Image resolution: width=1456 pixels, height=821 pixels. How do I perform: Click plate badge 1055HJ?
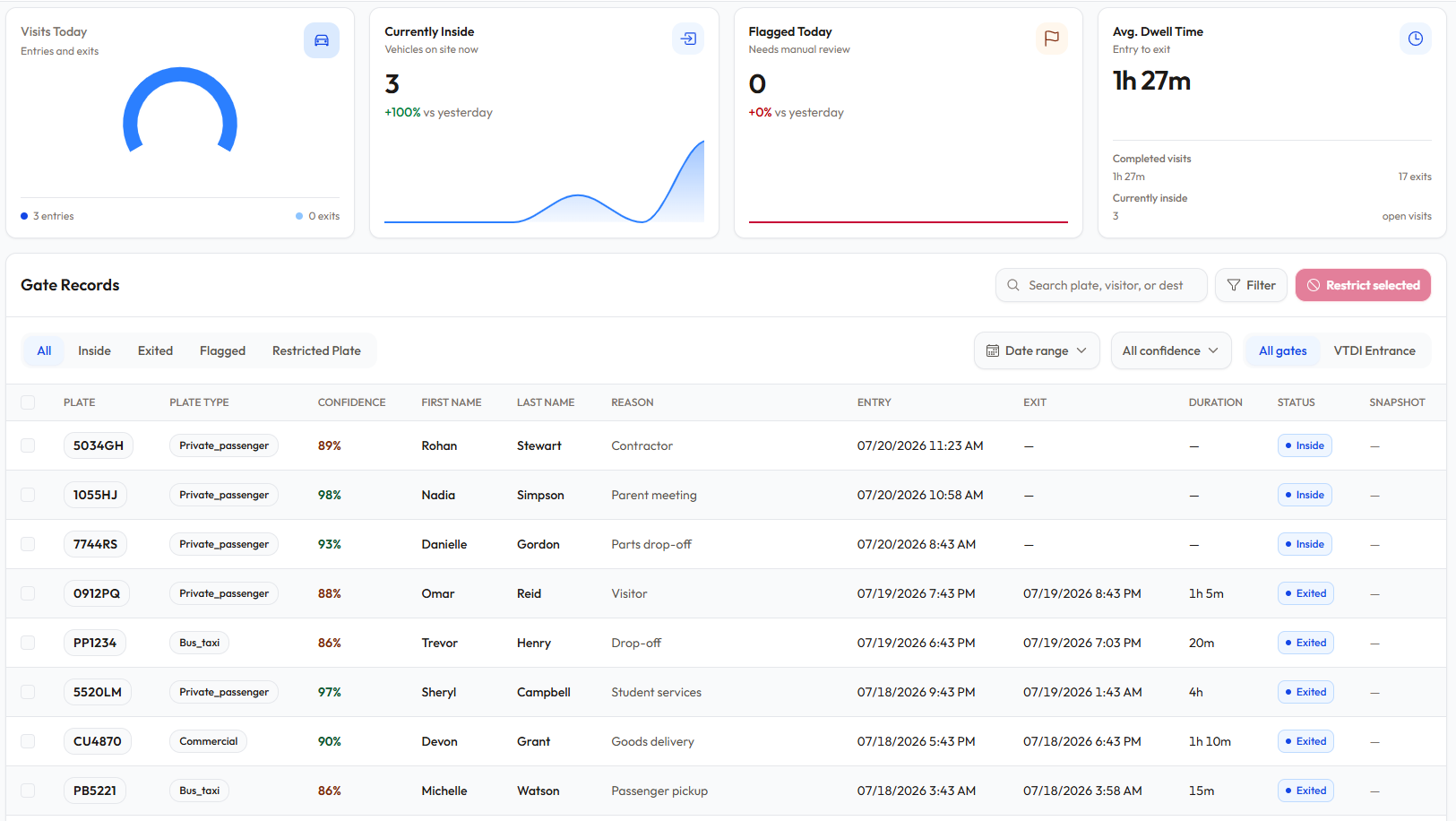coord(95,495)
